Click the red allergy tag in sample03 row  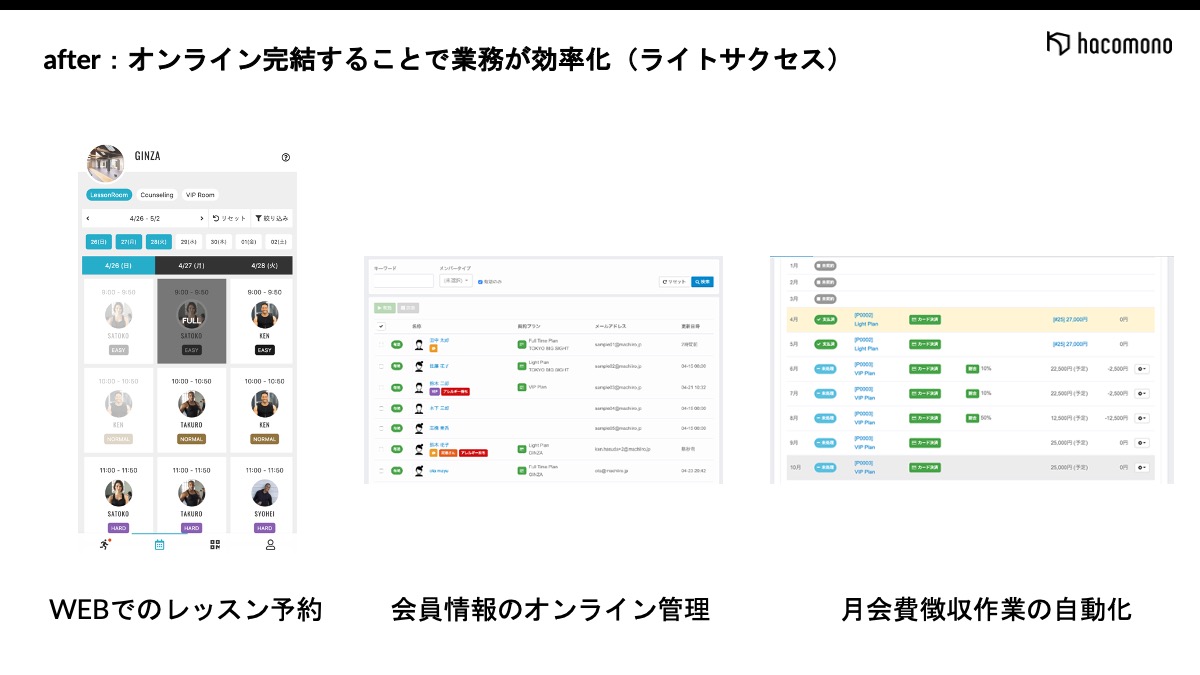[x=455, y=392]
